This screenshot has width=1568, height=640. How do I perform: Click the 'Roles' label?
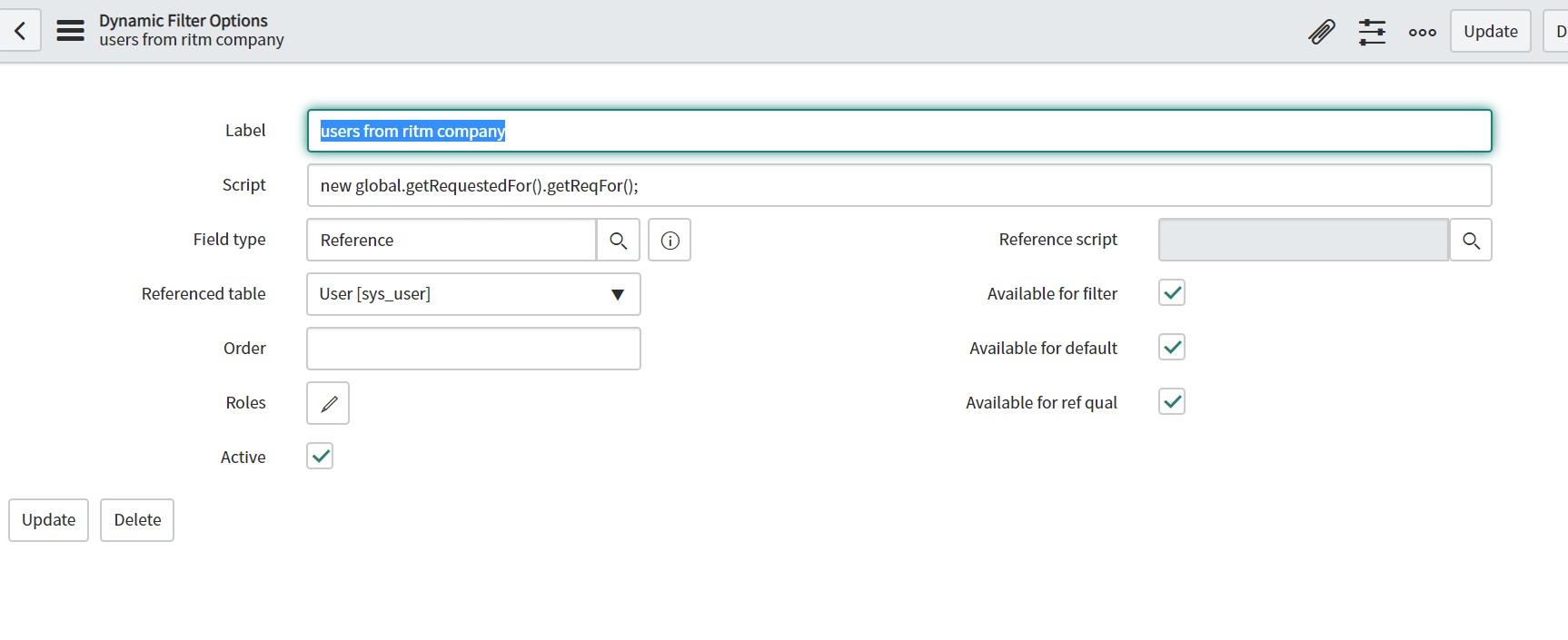pyautogui.click(x=245, y=402)
